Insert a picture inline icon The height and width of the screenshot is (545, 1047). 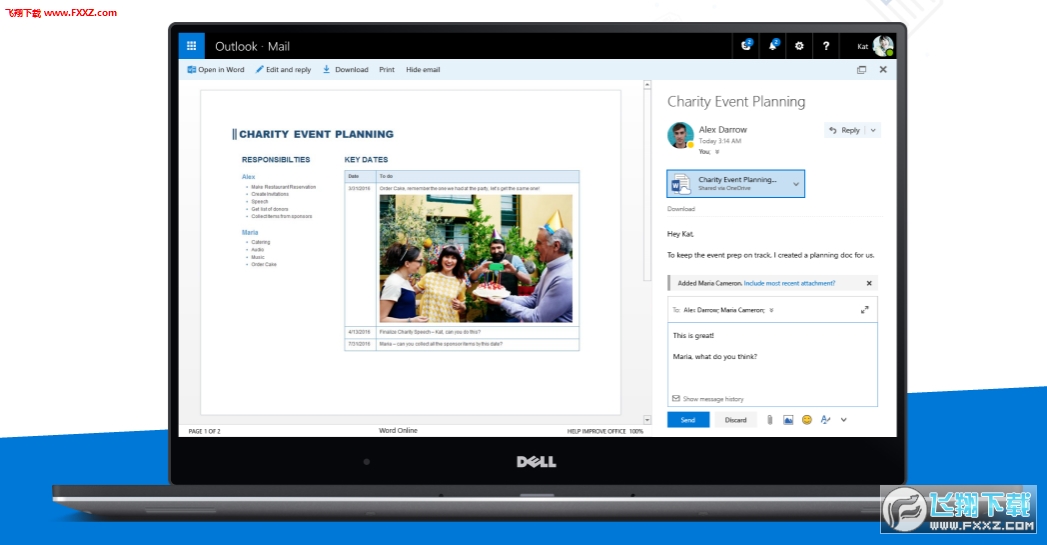[788, 420]
